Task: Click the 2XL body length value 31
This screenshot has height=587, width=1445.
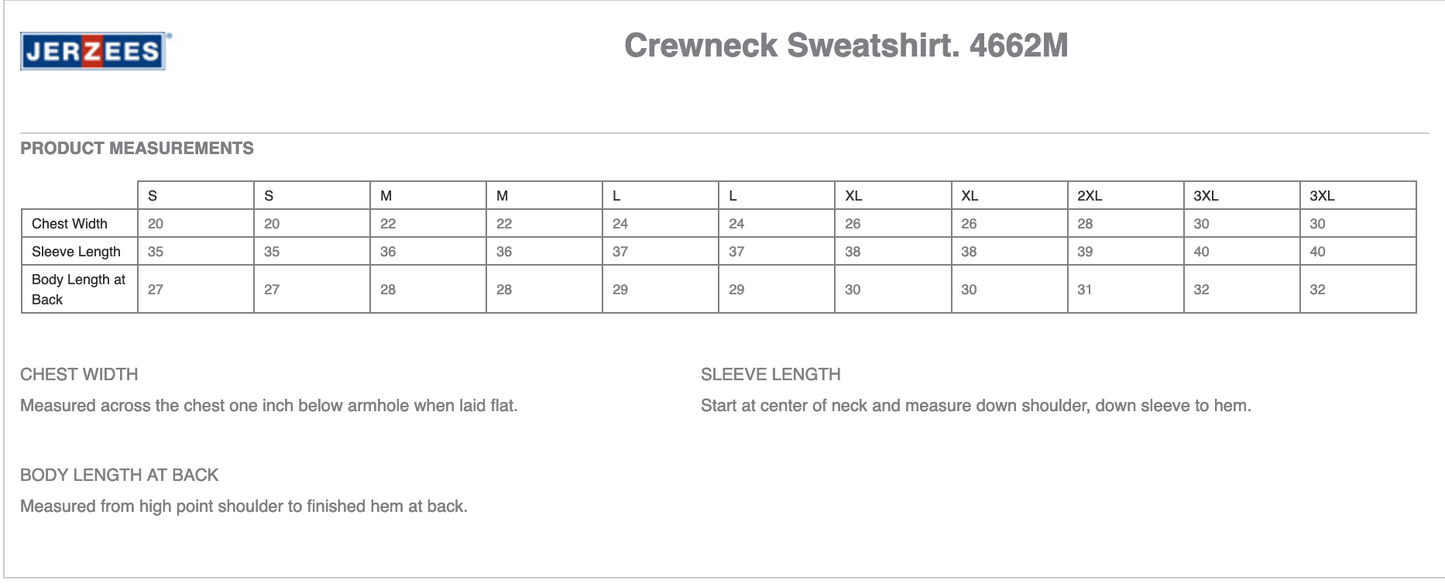Action: [x=1085, y=290]
